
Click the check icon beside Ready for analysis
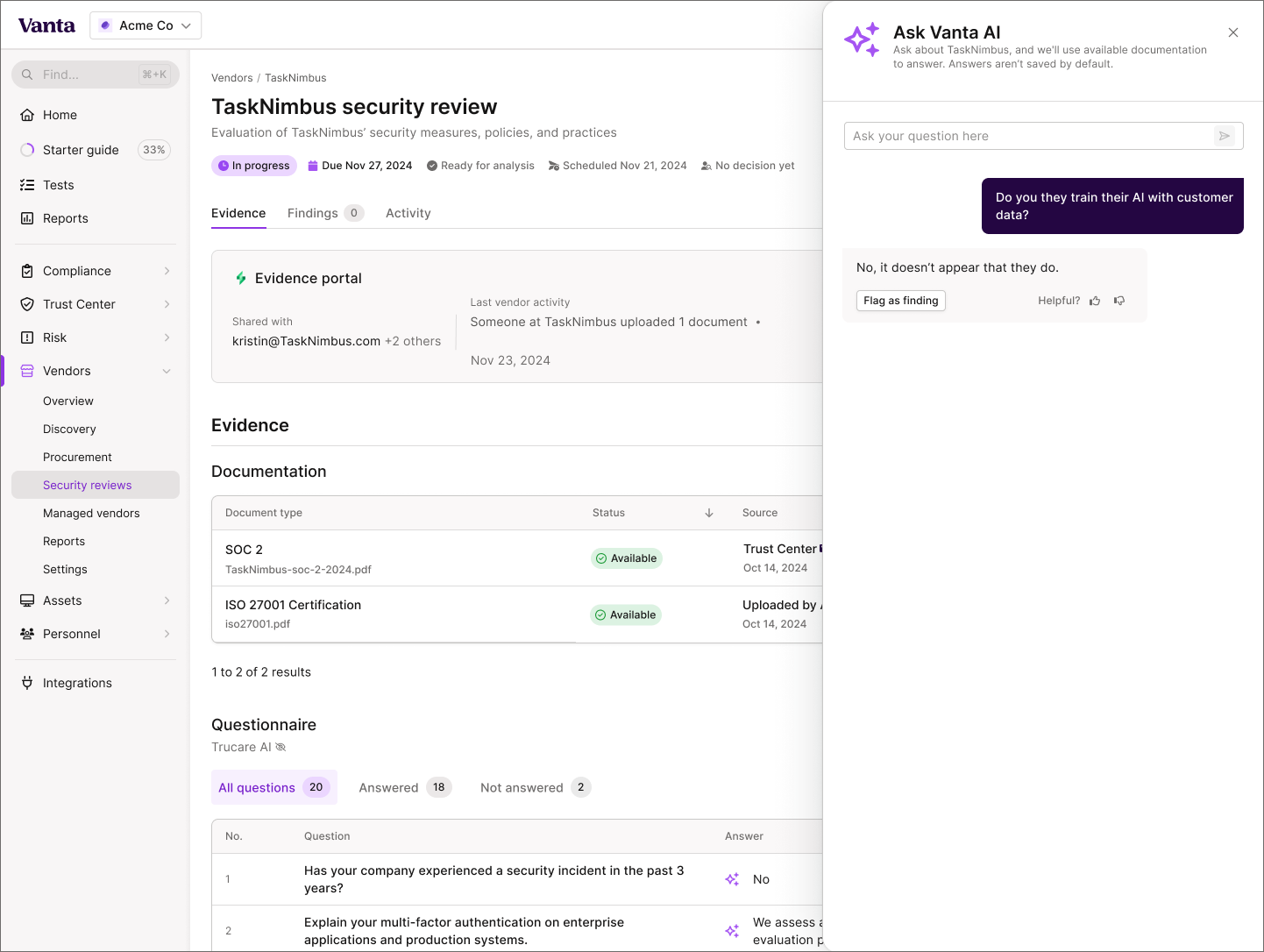click(432, 166)
